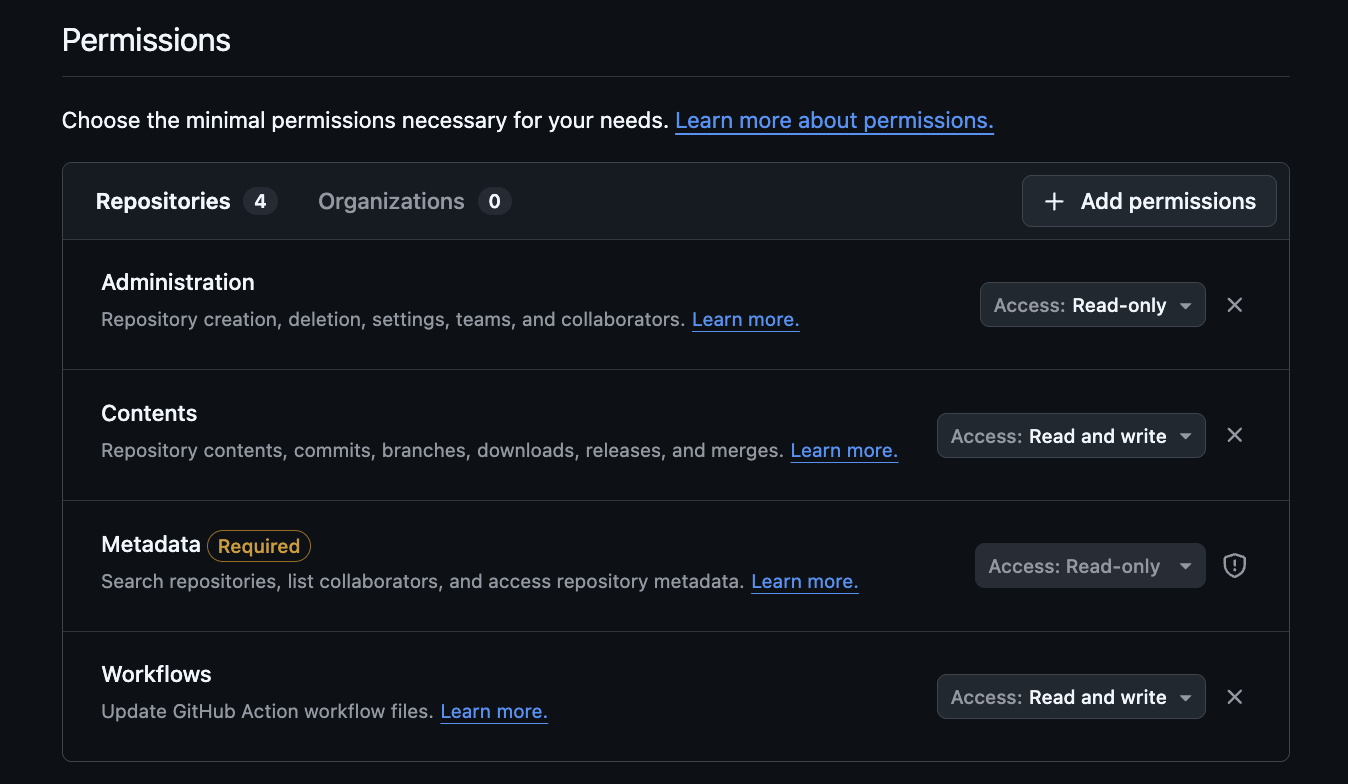Remove the Workflows permission with its X icon
The image size is (1348, 784).
pyautogui.click(x=1234, y=697)
